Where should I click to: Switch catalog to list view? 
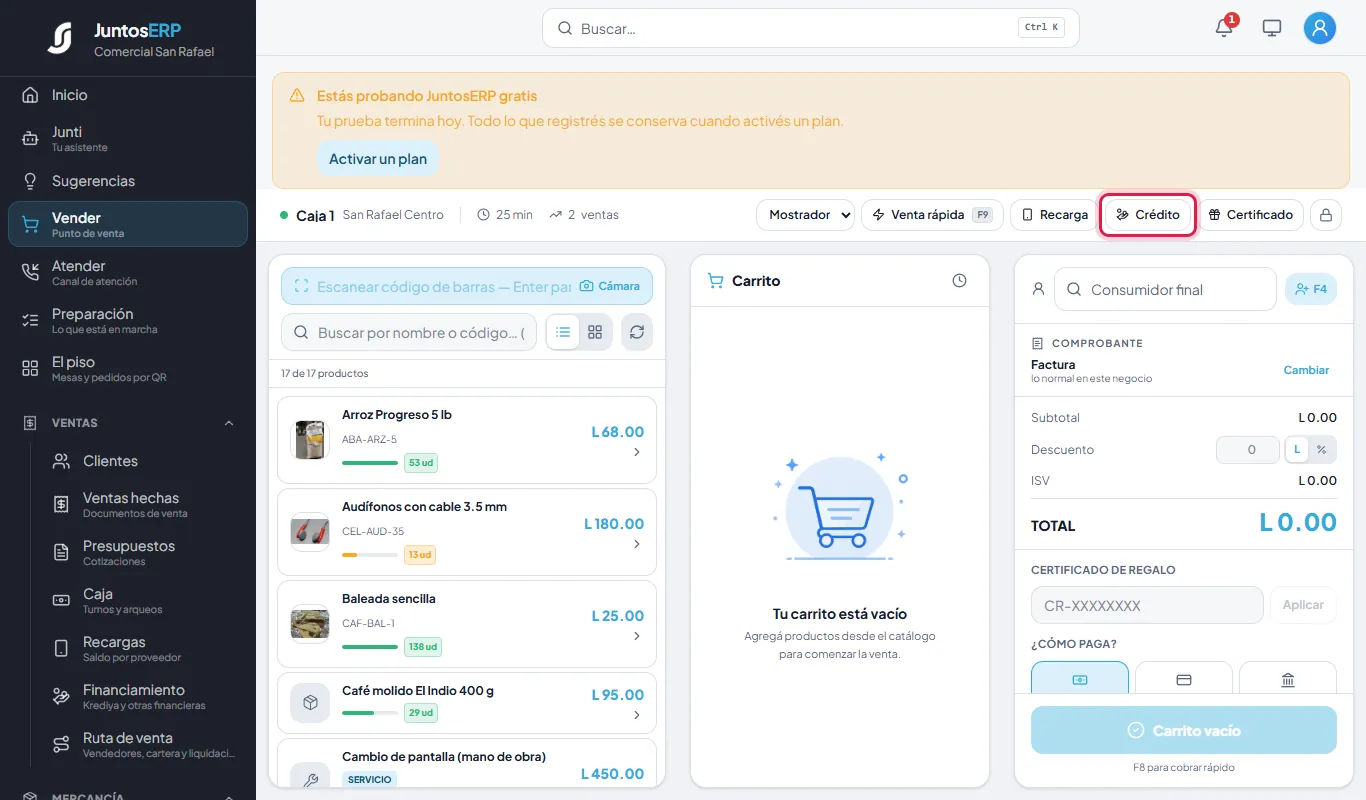(x=563, y=332)
